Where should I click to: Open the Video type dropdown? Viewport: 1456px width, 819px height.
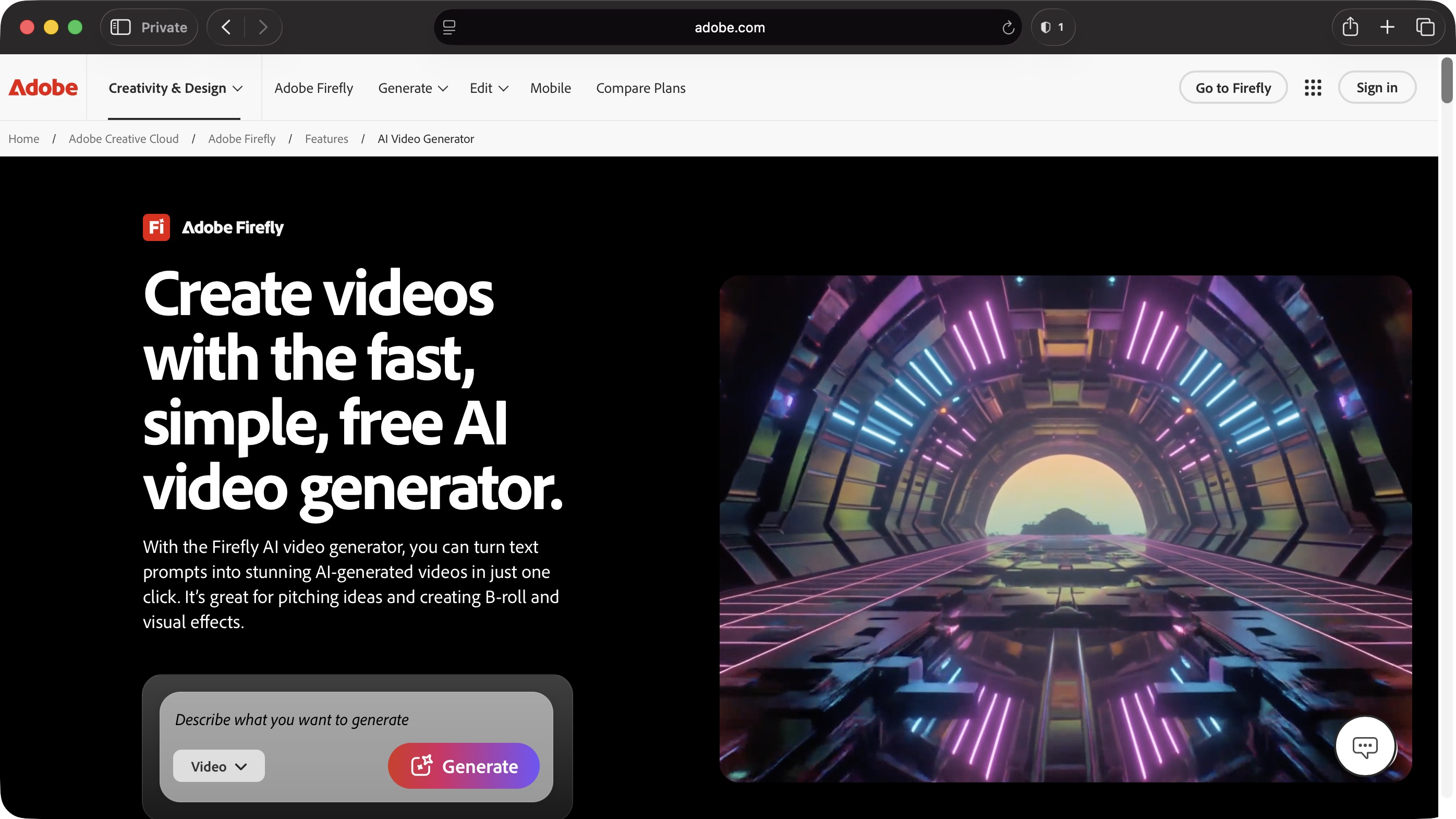[218, 766]
